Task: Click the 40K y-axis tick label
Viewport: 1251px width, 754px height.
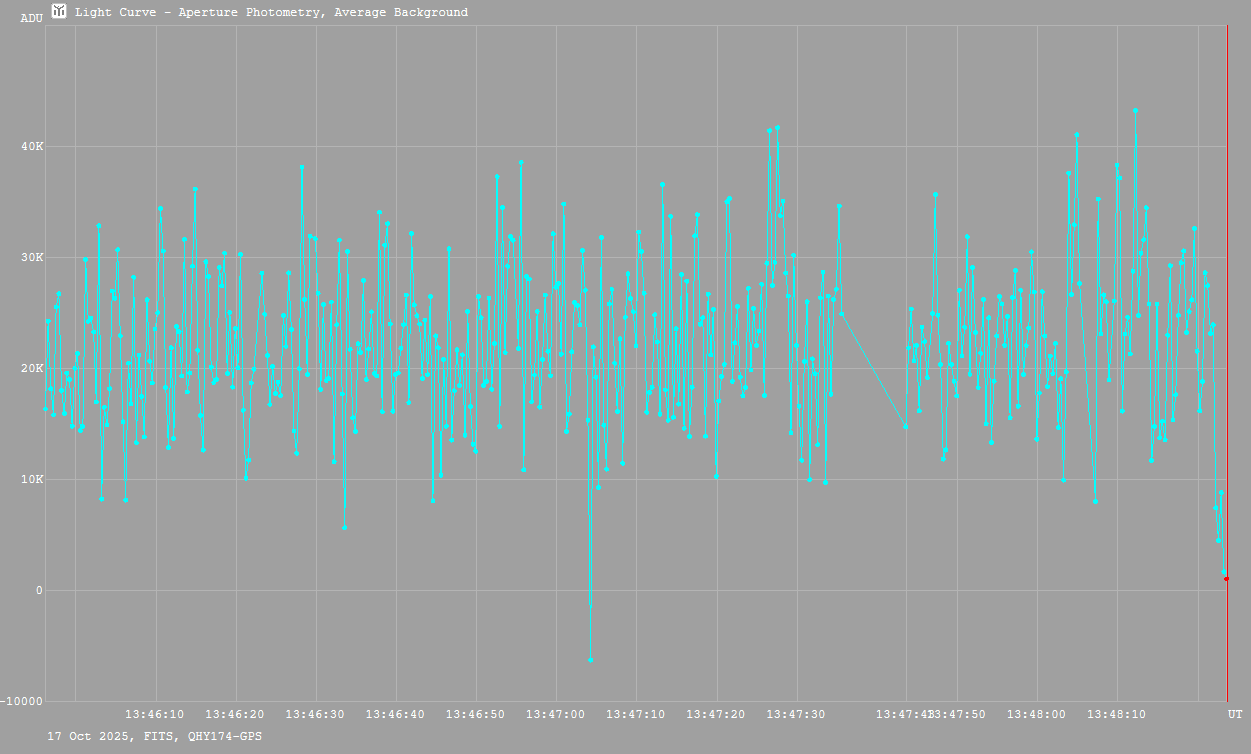Action: pyautogui.click(x=32, y=147)
